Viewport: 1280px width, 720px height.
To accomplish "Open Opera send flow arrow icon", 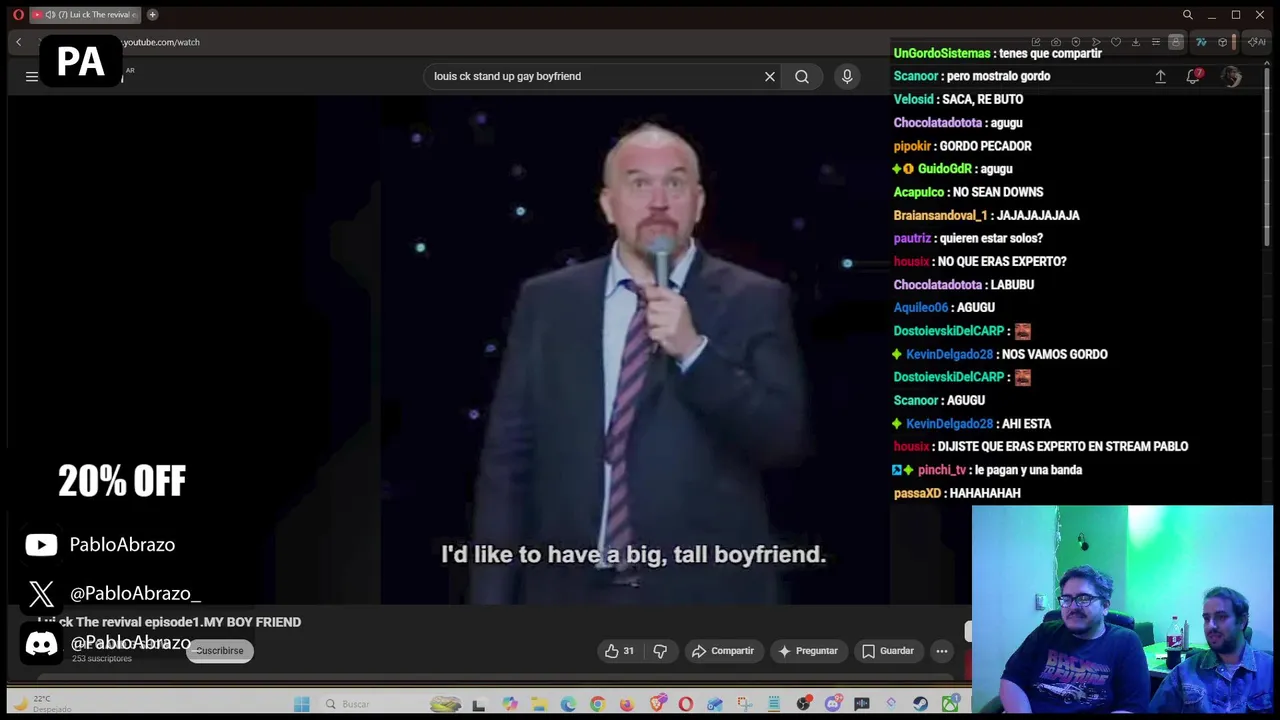I will pyautogui.click(x=1096, y=42).
